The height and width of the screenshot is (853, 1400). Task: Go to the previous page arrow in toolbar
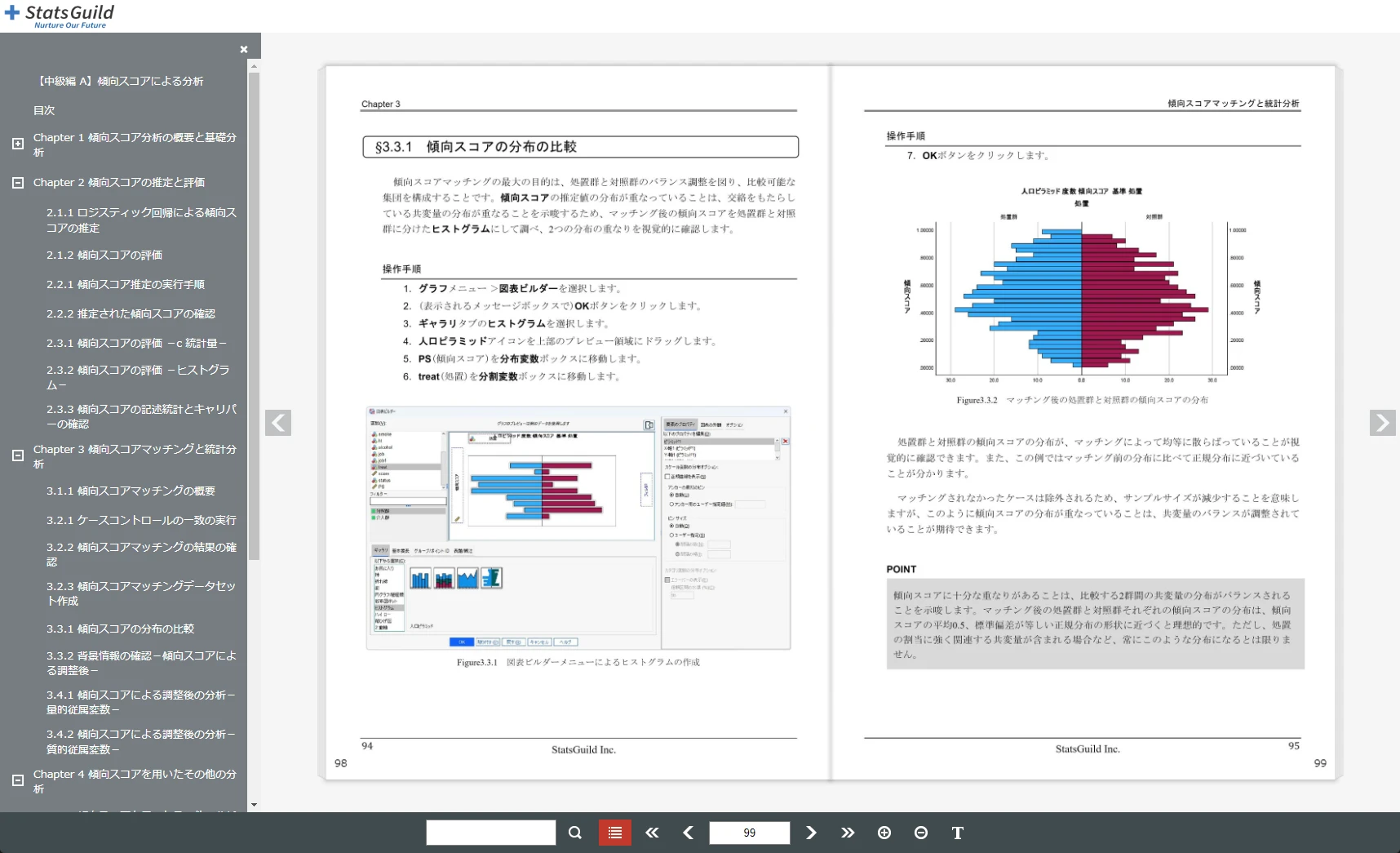[688, 833]
